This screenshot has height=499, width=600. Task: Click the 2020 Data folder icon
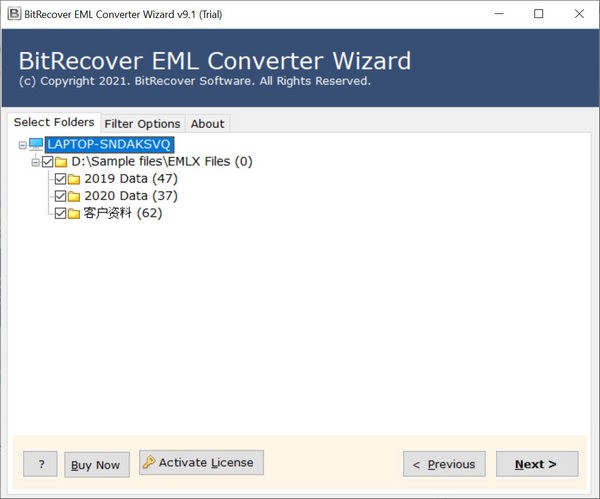[x=74, y=196]
